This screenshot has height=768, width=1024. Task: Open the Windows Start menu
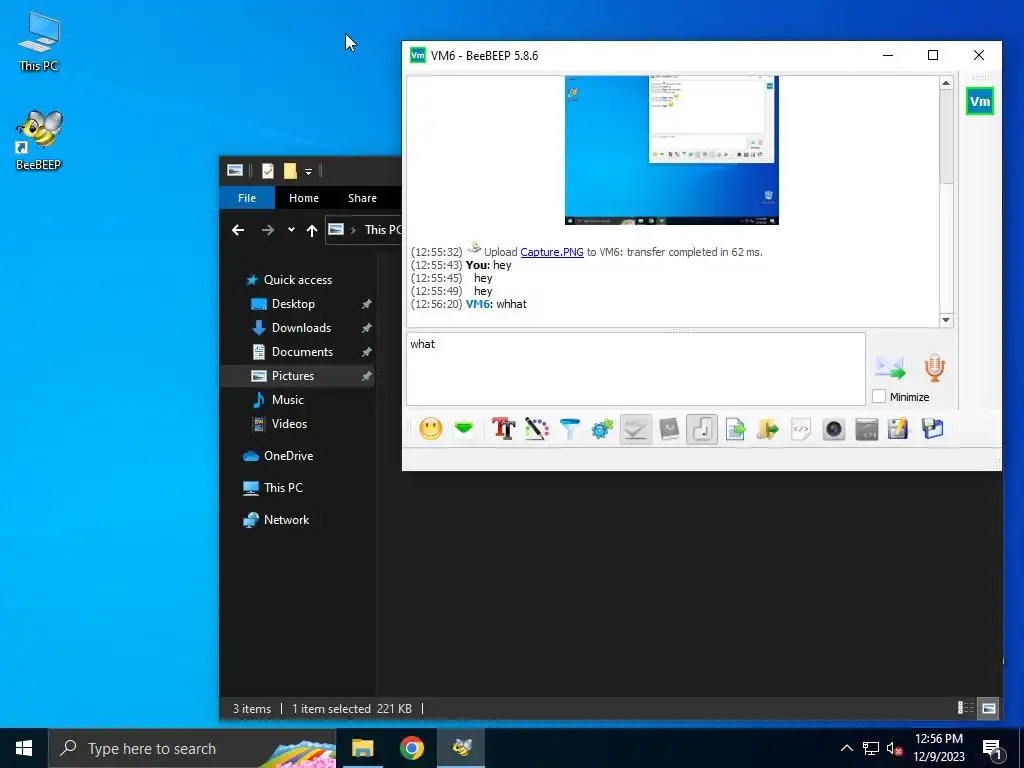tap(24, 748)
